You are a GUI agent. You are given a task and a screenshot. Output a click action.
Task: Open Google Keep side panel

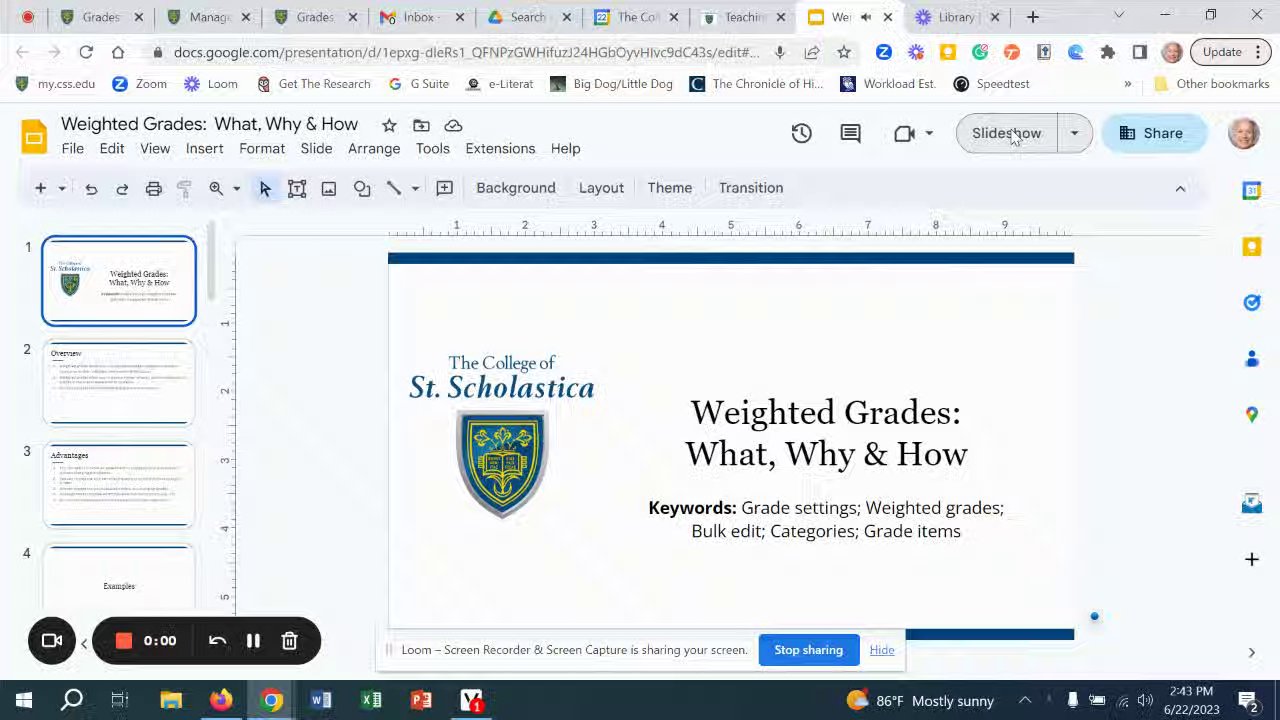tap(1252, 247)
